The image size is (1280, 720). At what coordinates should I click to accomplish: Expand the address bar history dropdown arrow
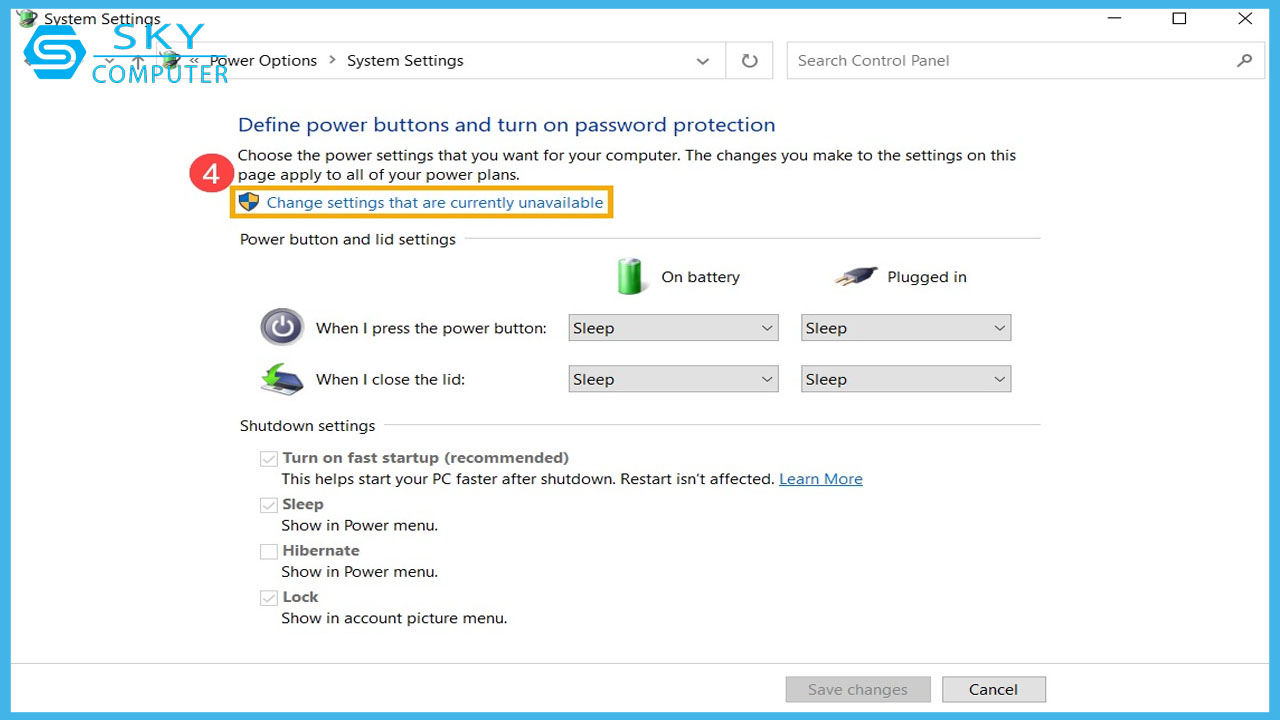coord(702,61)
